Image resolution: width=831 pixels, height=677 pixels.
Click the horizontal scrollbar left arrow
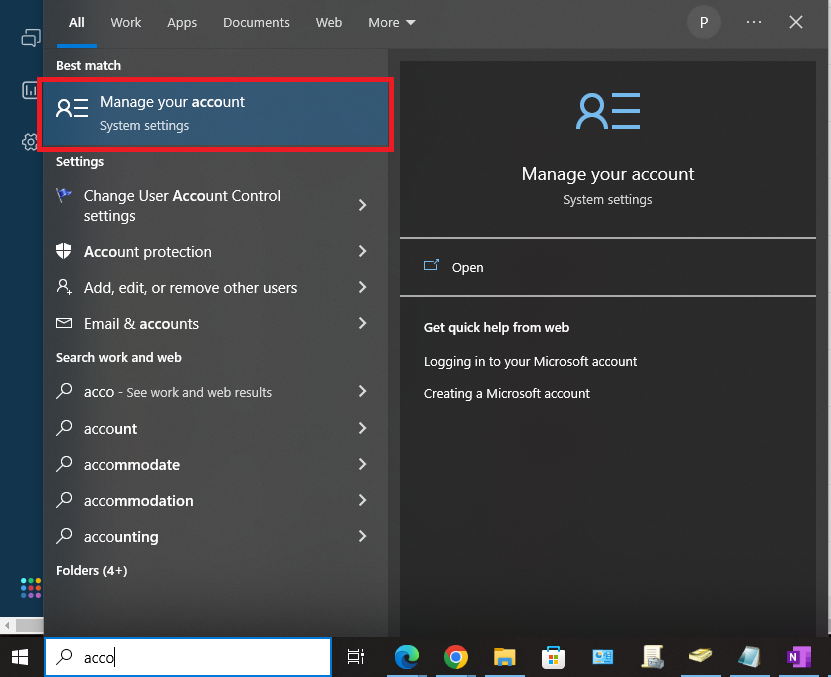pos(7,626)
